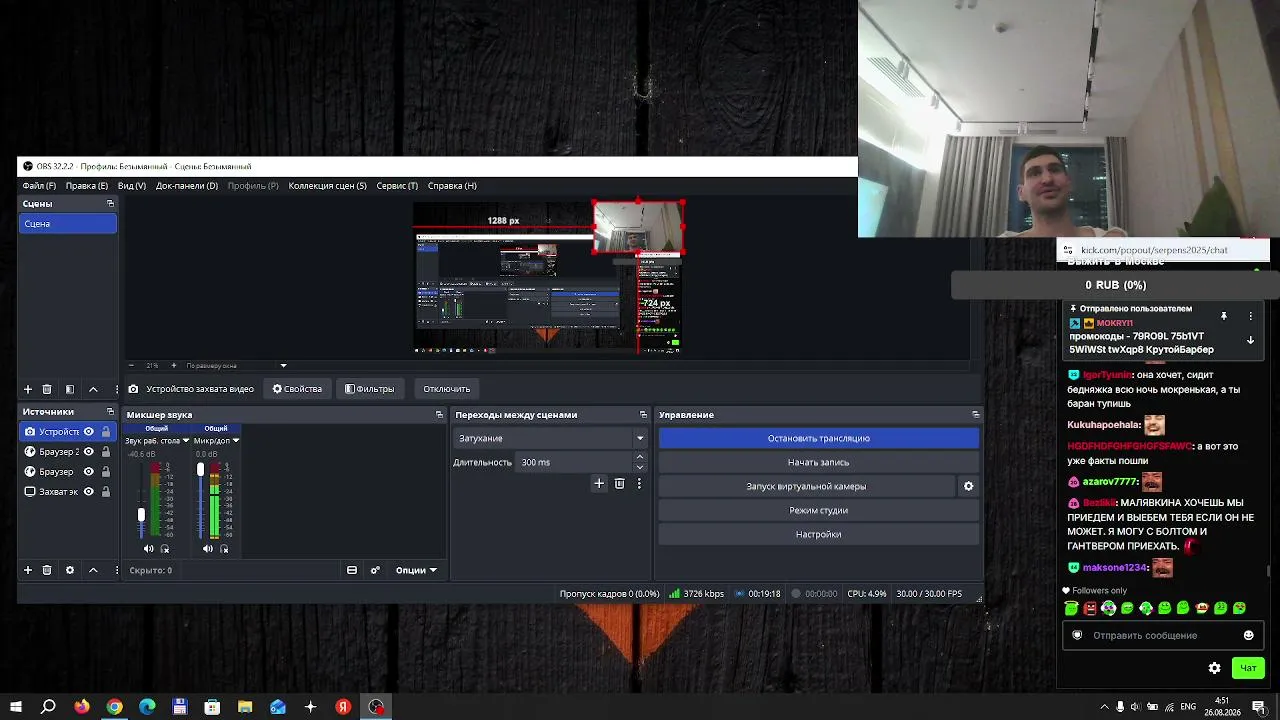Open virtual camera settings gear

tap(968, 486)
